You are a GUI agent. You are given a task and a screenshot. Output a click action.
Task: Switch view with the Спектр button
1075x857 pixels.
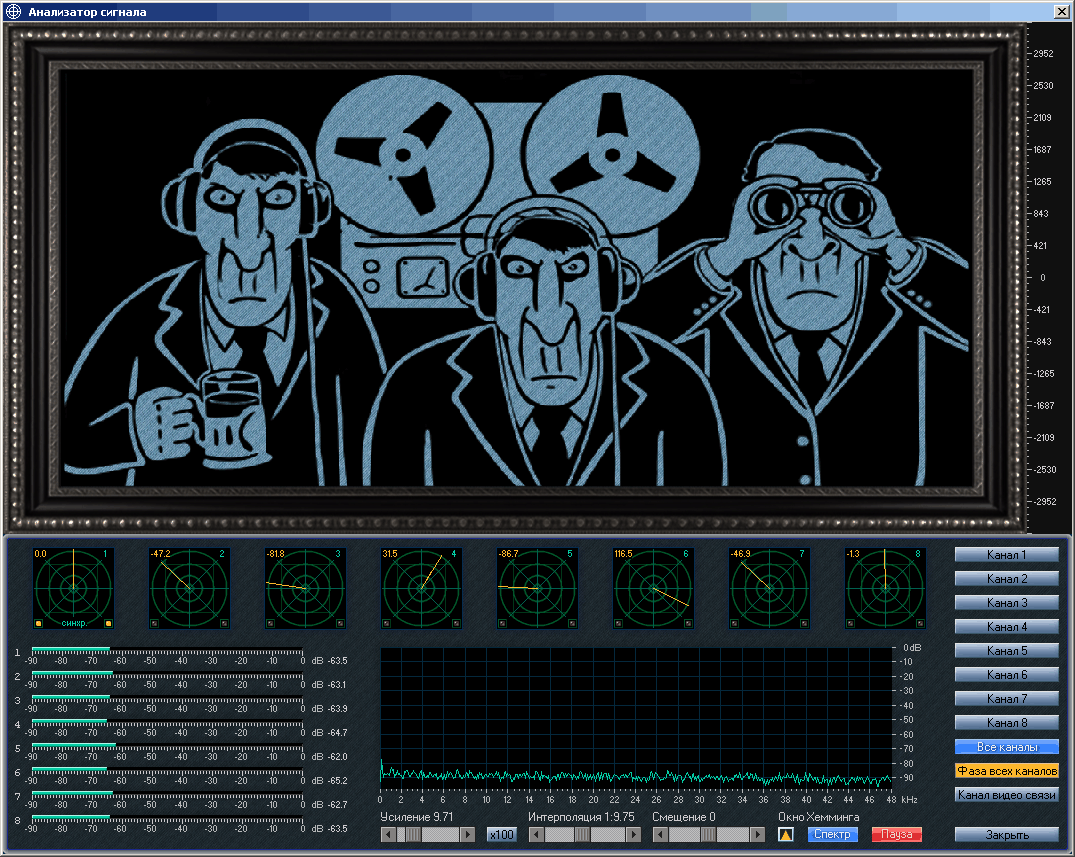point(832,834)
